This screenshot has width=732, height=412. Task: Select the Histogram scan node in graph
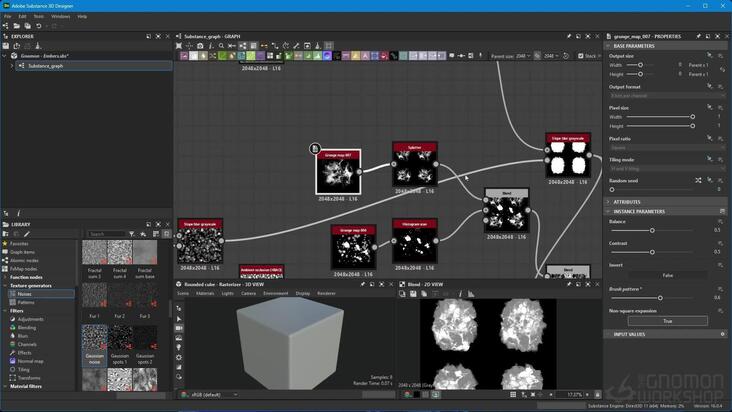tap(415, 241)
